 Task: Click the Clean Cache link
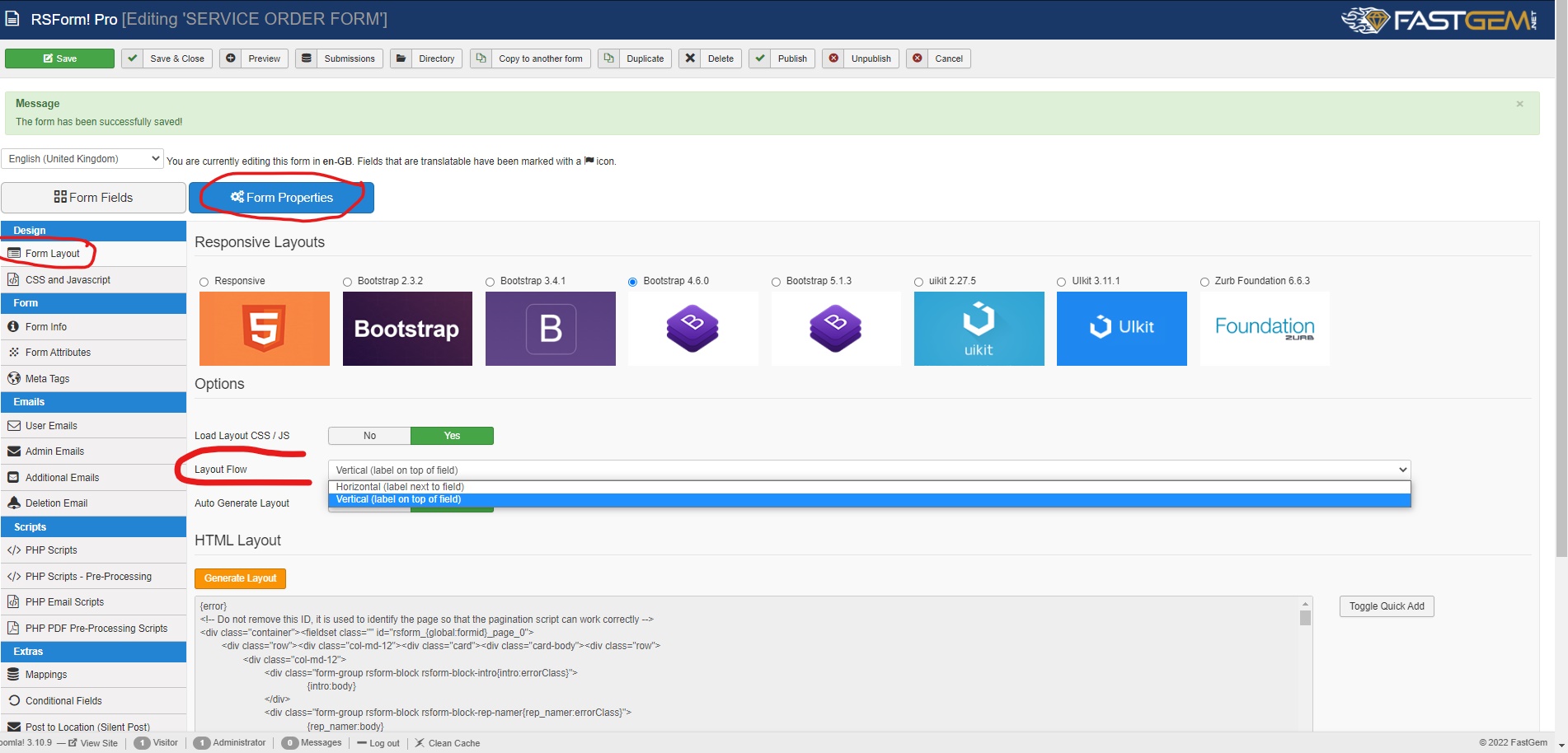pyautogui.click(x=447, y=743)
